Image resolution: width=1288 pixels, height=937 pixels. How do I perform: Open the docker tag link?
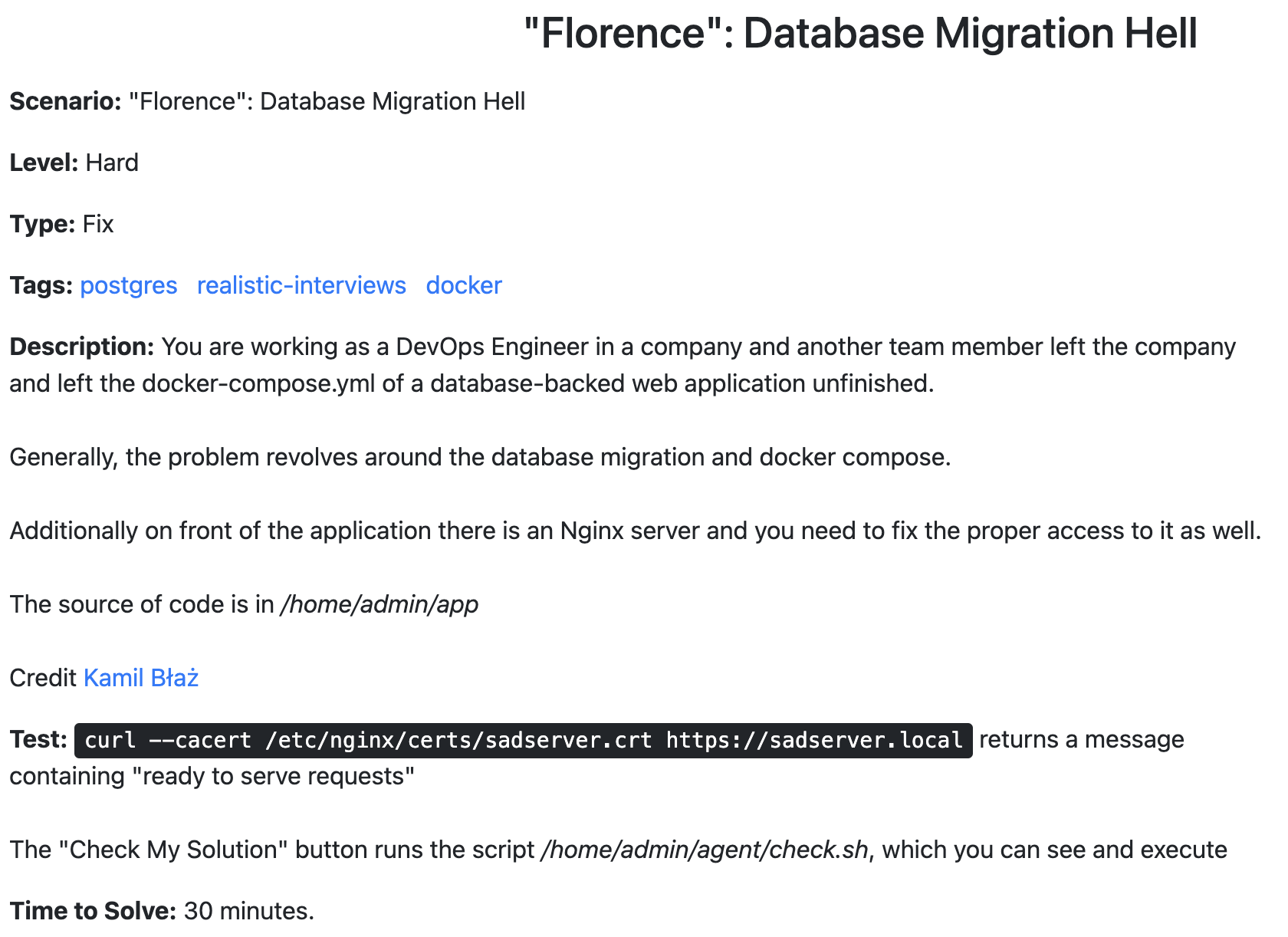[x=464, y=285]
